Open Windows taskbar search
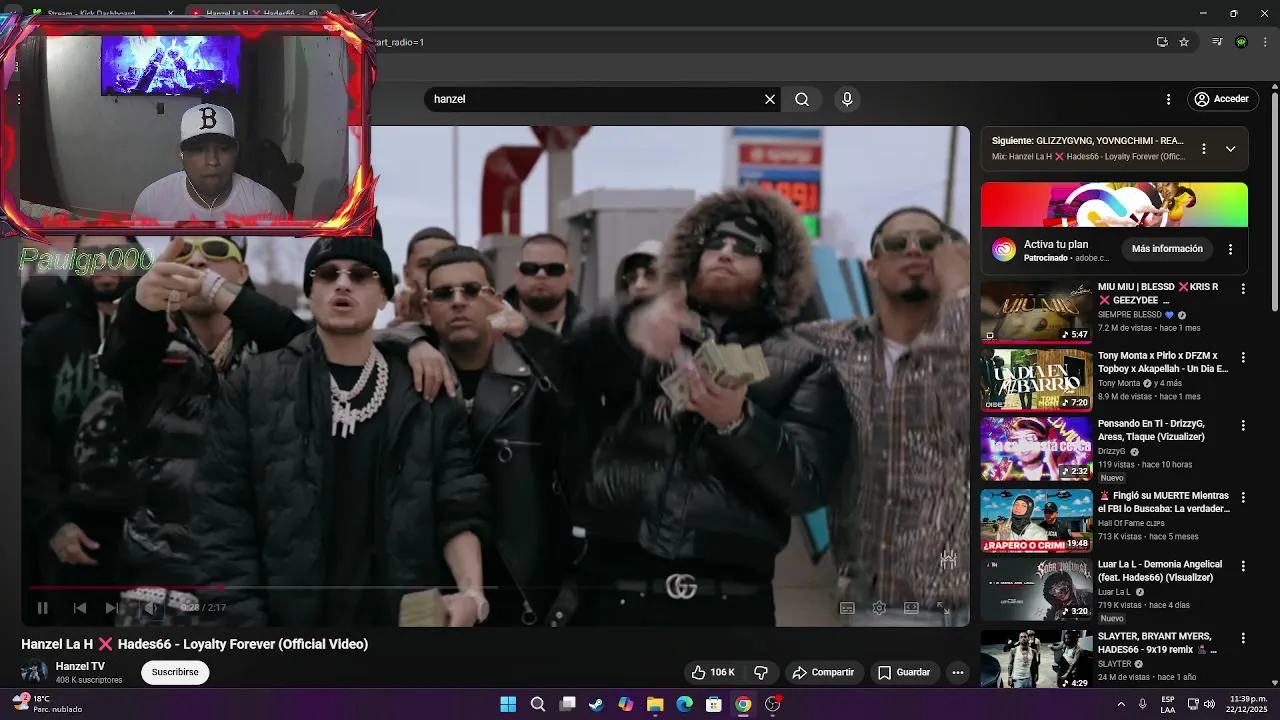Image resolution: width=1280 pixels, height=720 pixels. (538, 704)
